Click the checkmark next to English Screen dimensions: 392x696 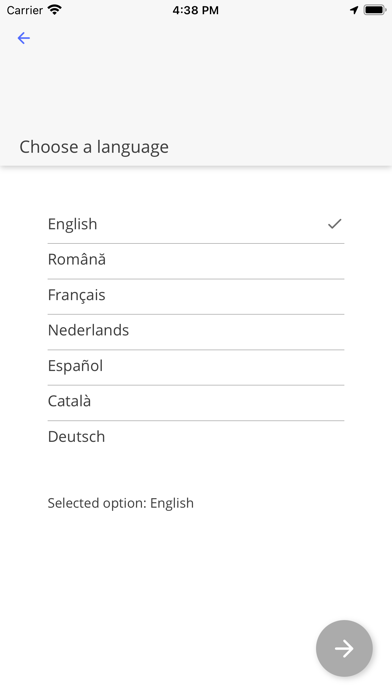coord(335,224)
